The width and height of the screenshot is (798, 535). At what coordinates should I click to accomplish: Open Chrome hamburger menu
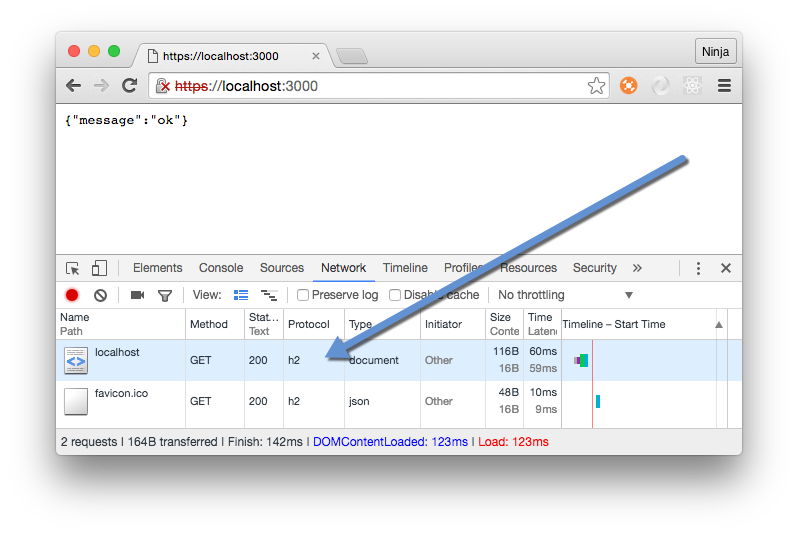(x=724, y=86)
